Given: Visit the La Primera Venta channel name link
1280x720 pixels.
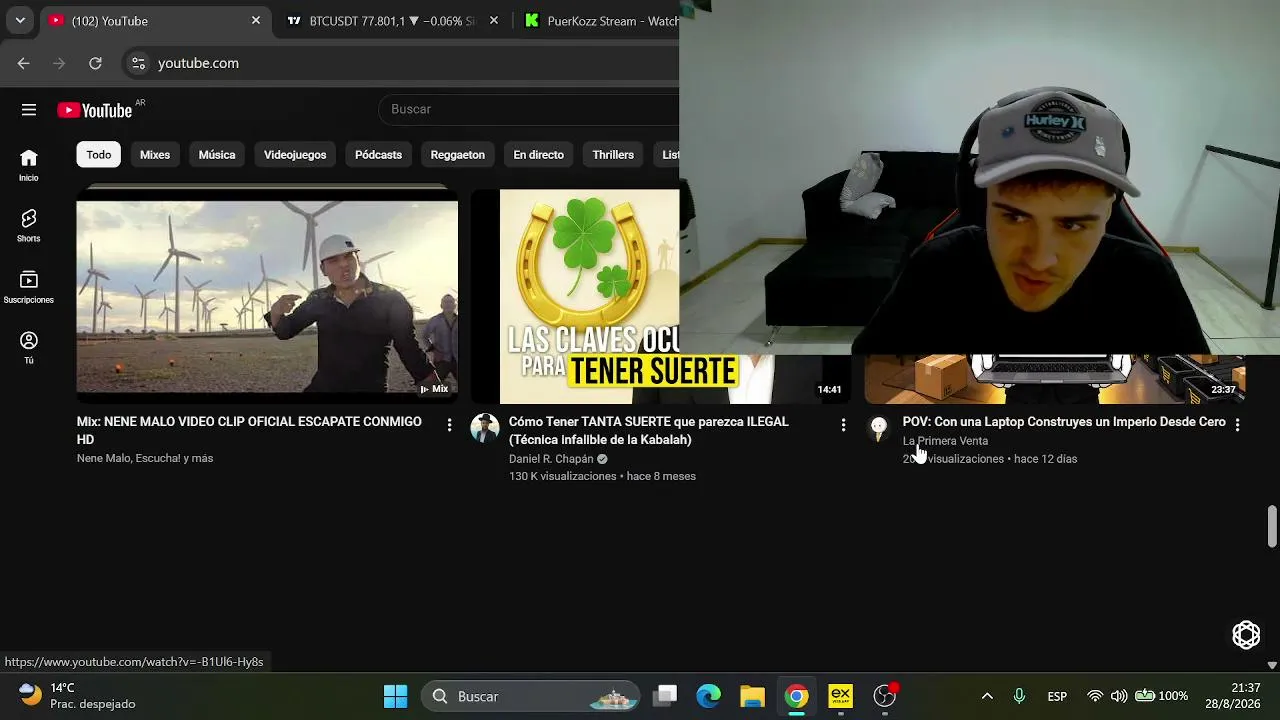Looking at the screenshot, I should (945, 441).
